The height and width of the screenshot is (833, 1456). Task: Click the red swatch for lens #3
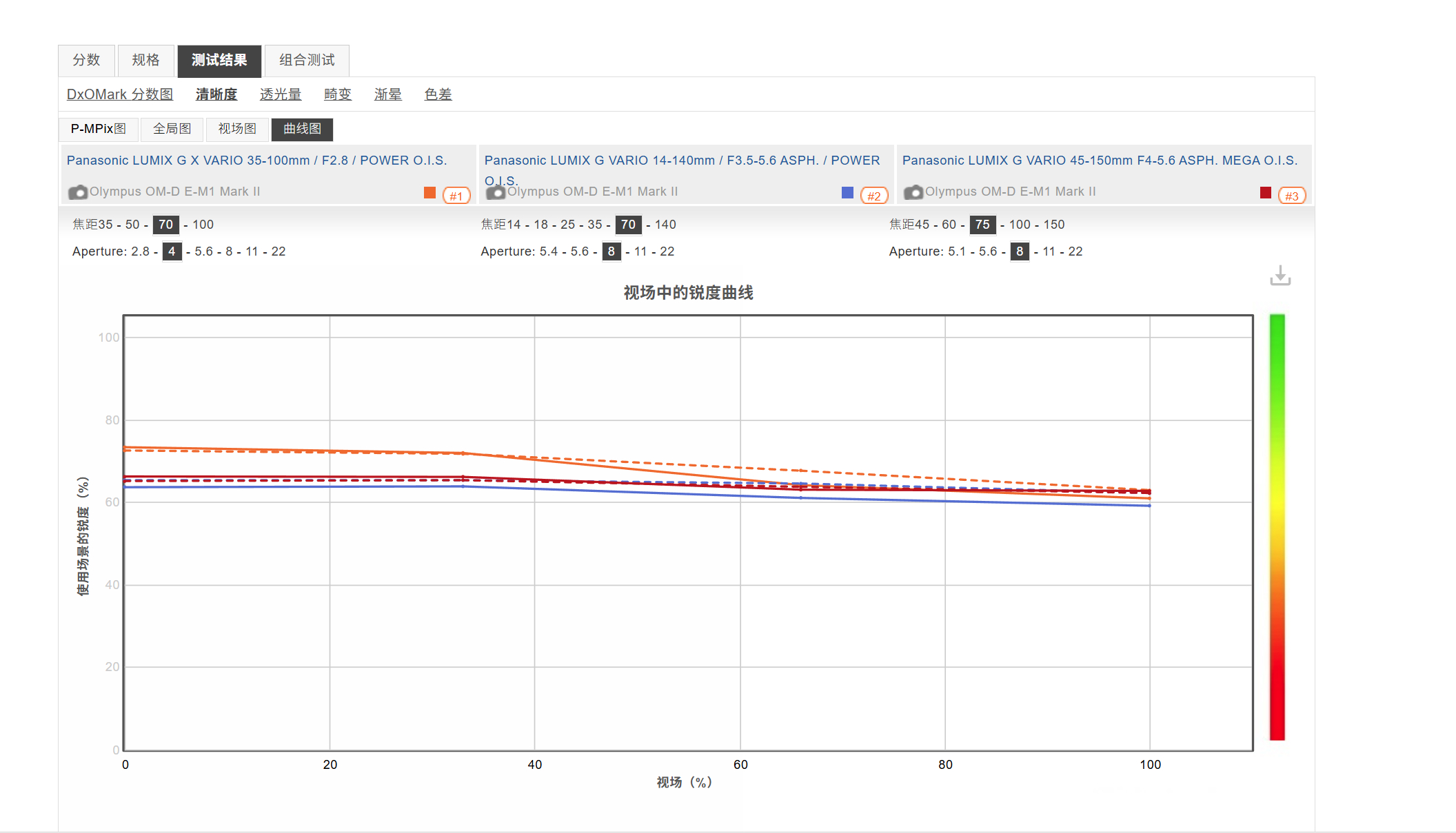coord(1265,192)
